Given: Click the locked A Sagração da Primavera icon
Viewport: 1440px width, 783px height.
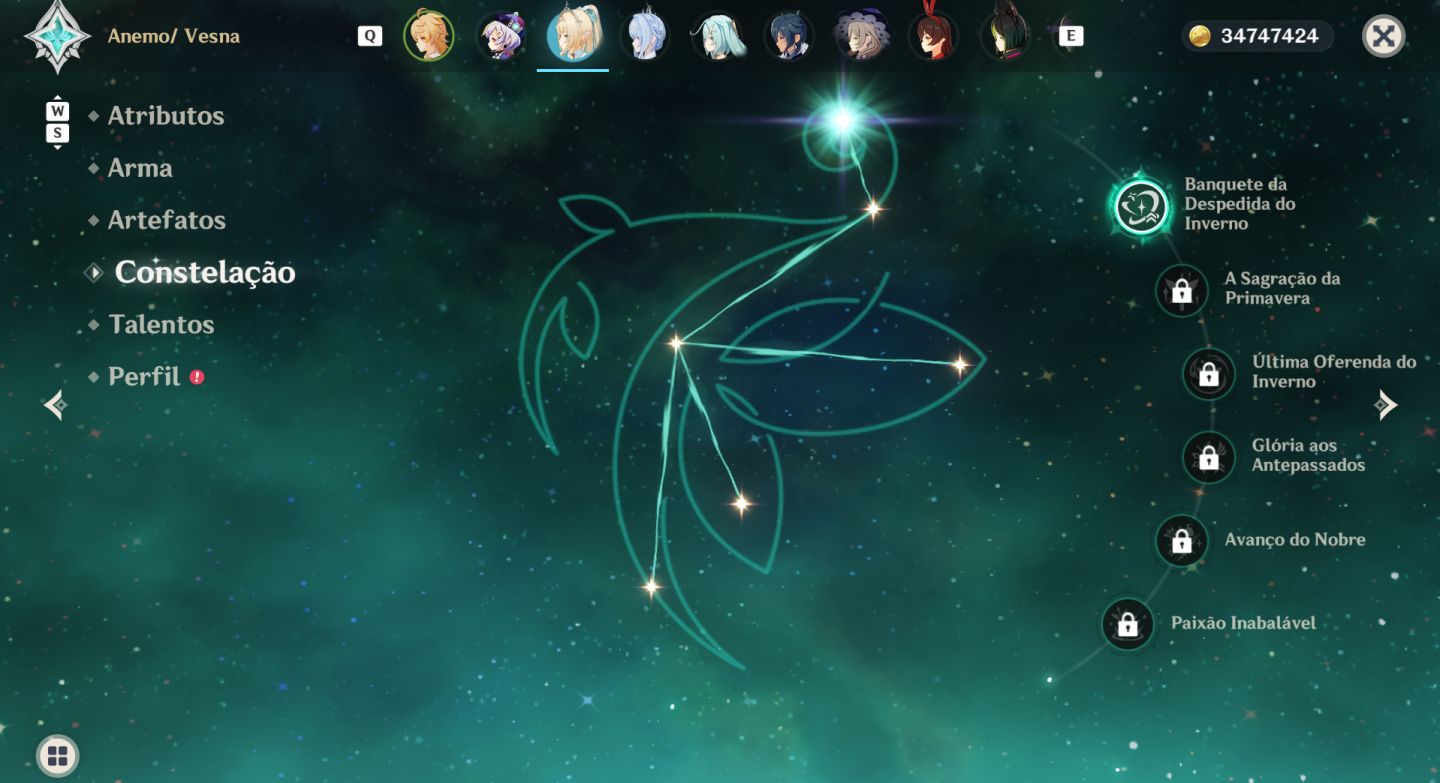Looking at the screenshot, I should [1181, 290].
